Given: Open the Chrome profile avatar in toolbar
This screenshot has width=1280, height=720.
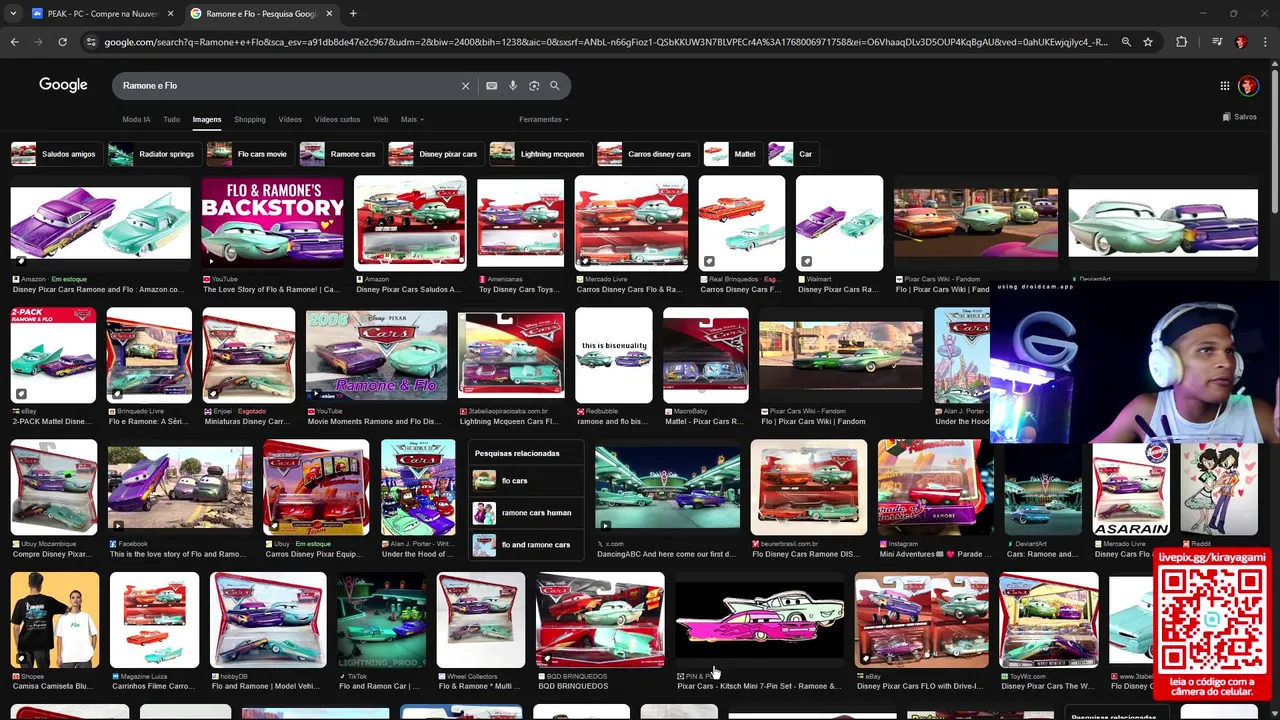Looking at the screenshot, I should click(1241, 42).
